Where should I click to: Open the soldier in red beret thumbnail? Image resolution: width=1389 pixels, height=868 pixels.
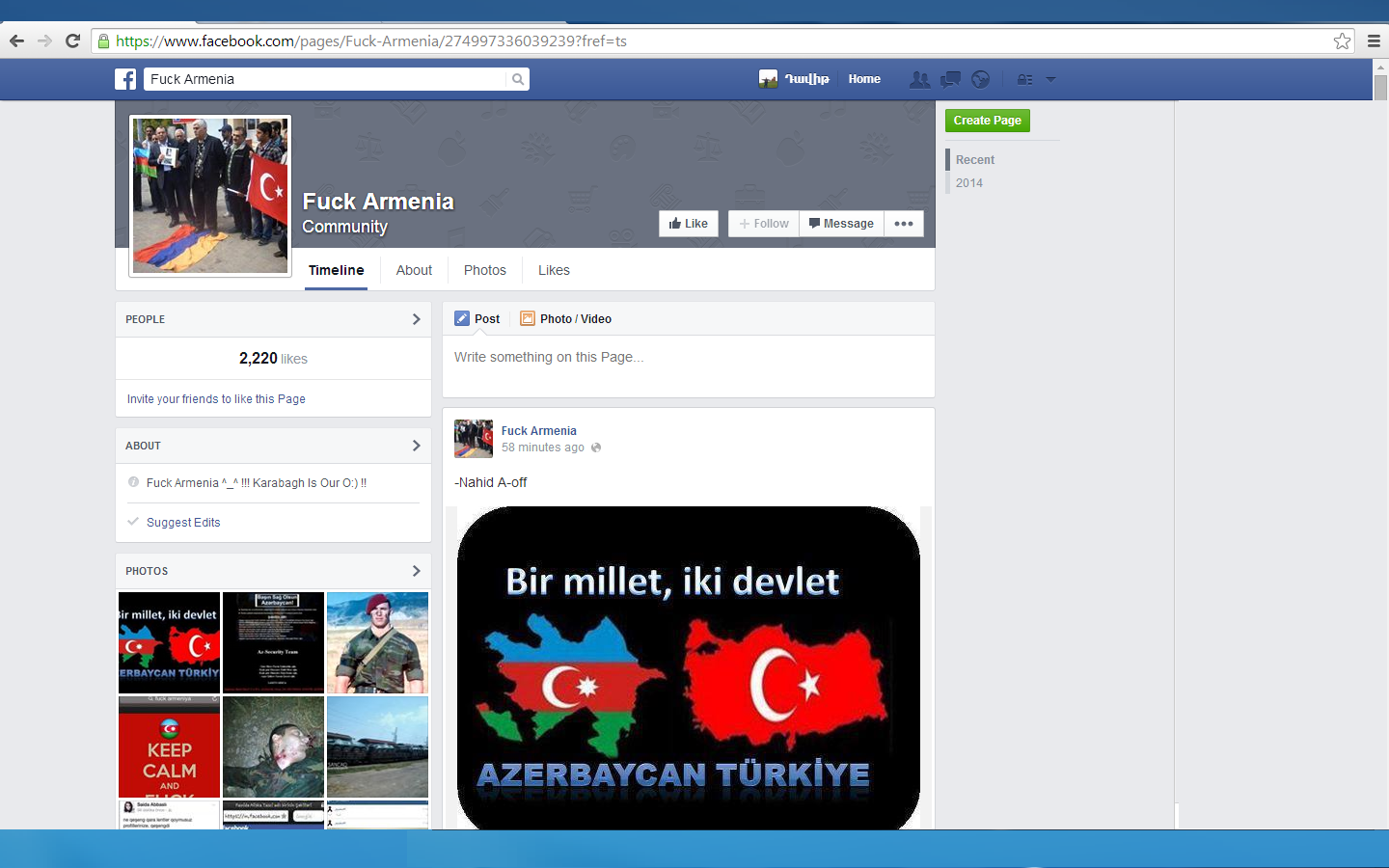pos(377,642)
